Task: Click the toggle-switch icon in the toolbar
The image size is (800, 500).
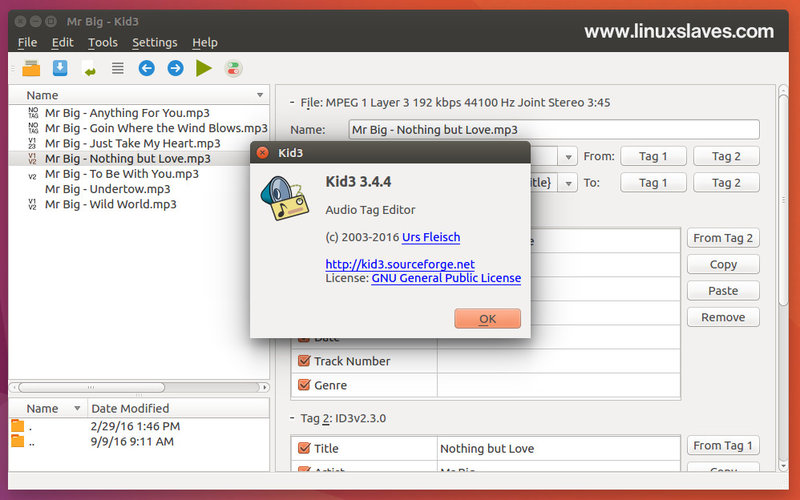Action: [233, 68]
